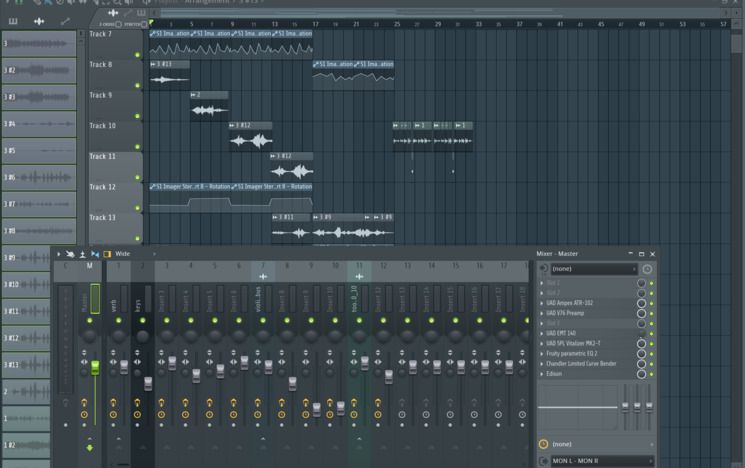Click the green master send arrow under Master channel
Screen dimensions: 745x468
coord(89,448)
